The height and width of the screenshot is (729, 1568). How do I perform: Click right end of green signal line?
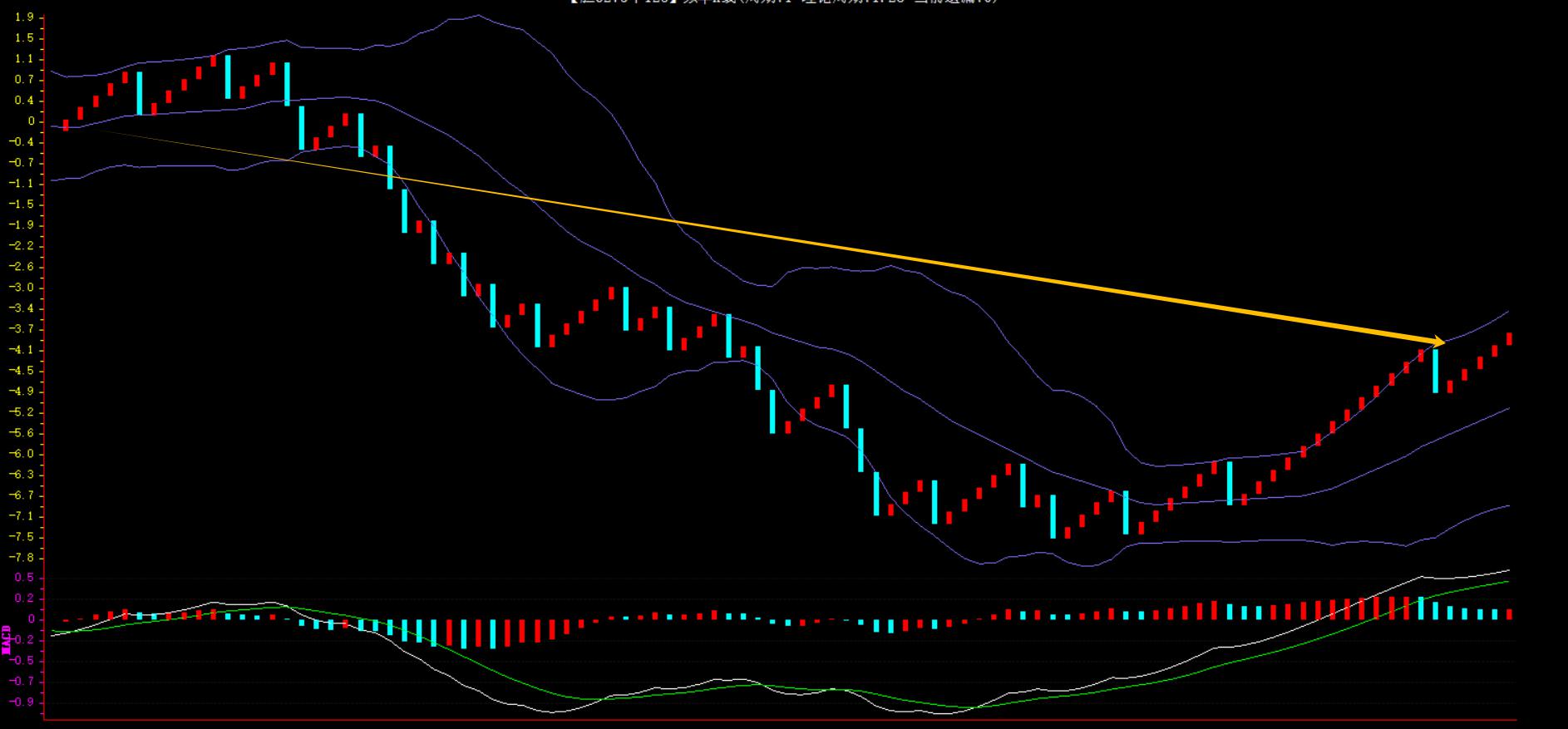1508,581
